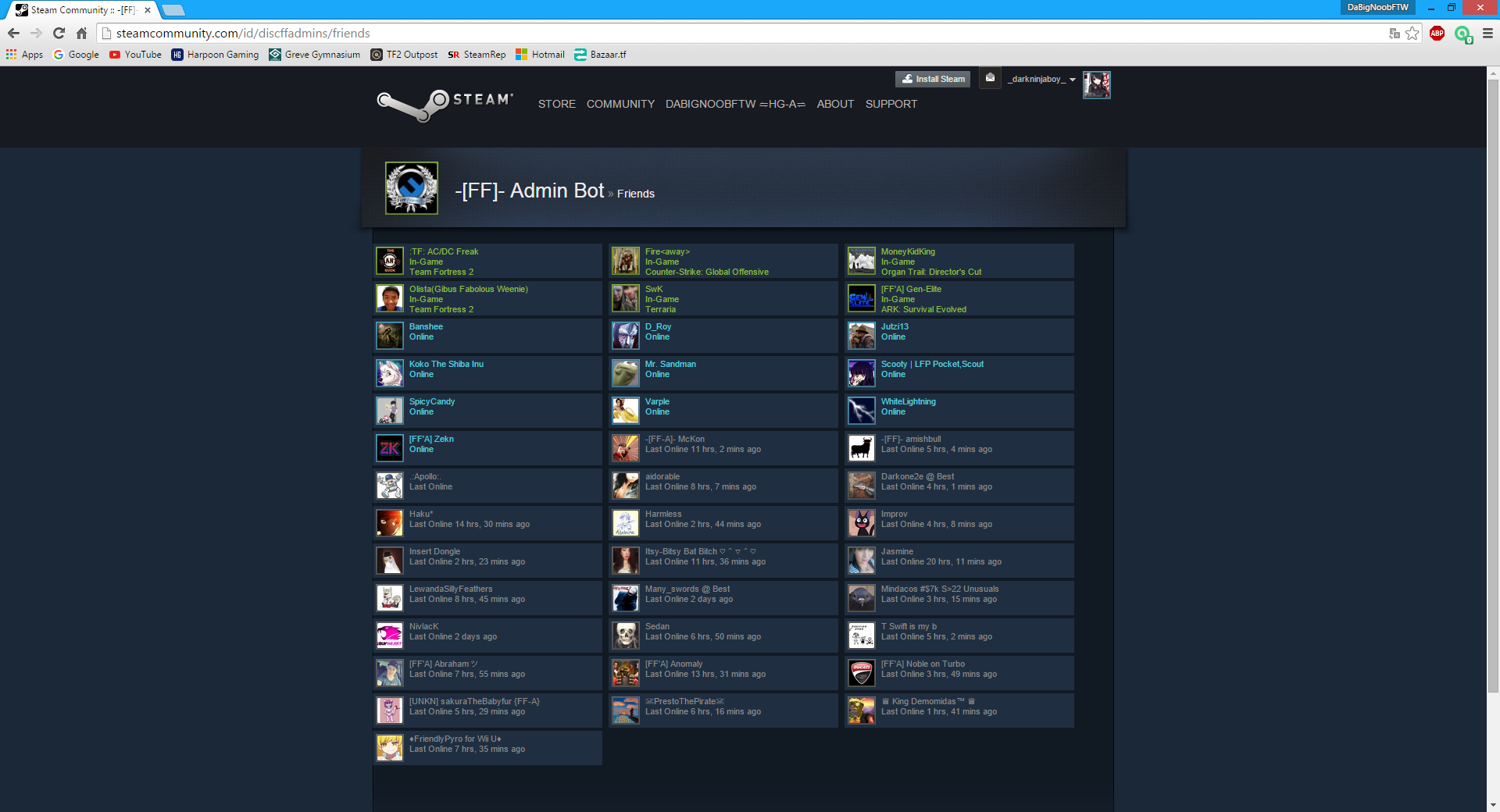Image resolution: width=1500 pixels, height=812 pixels.
Task: Open the Greve Gymnasium bookmark
Action: pyautogui.click(x=314, y=55)
